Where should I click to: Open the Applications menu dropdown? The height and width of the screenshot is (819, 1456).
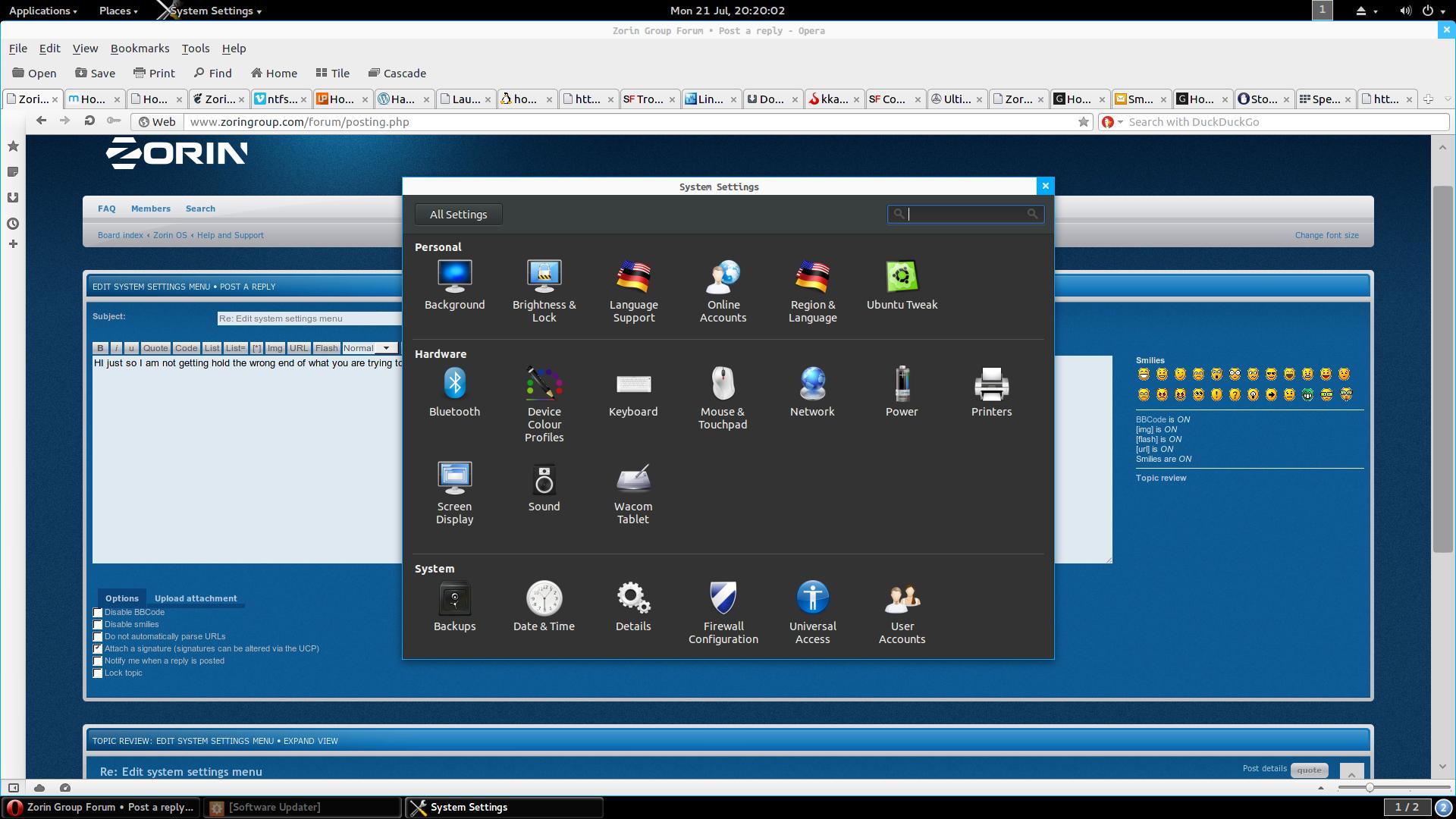[42, 11]
